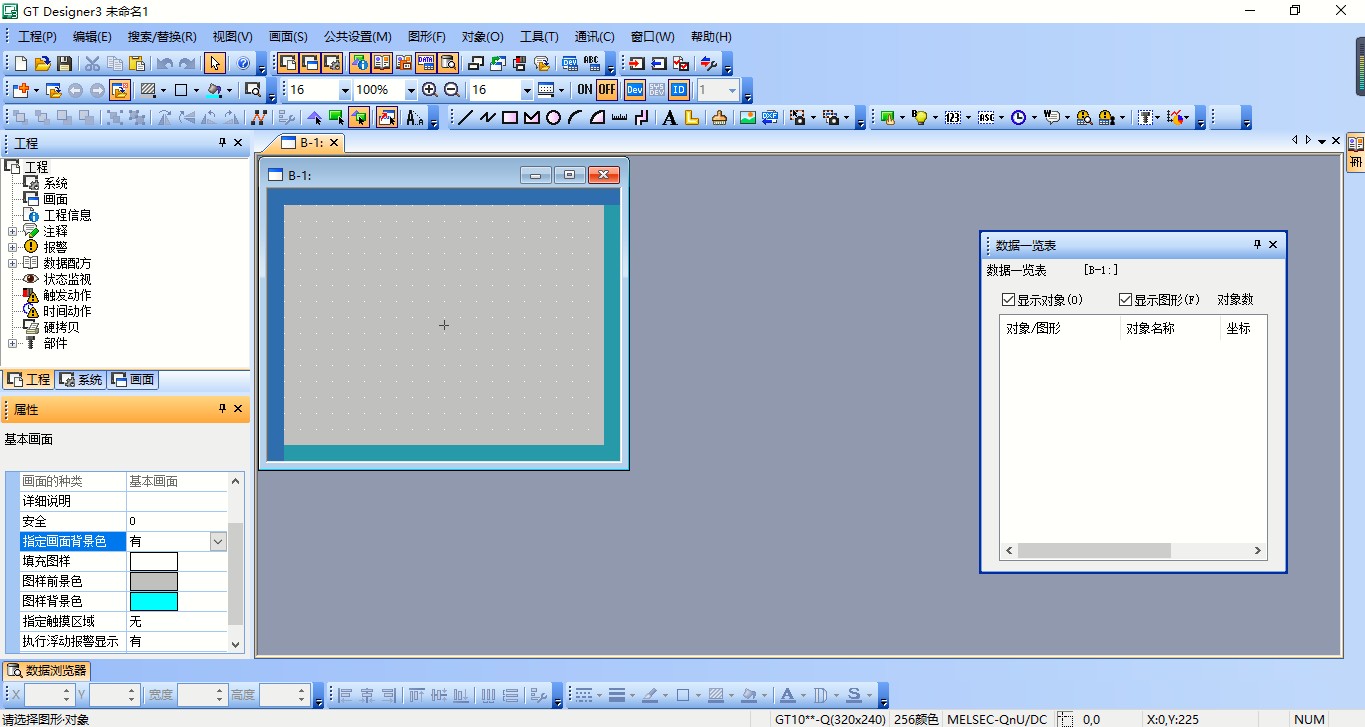This screenshot has width=1365, height=727.
Task: Activate the selection arrow pointer tool
Action: 215,63
